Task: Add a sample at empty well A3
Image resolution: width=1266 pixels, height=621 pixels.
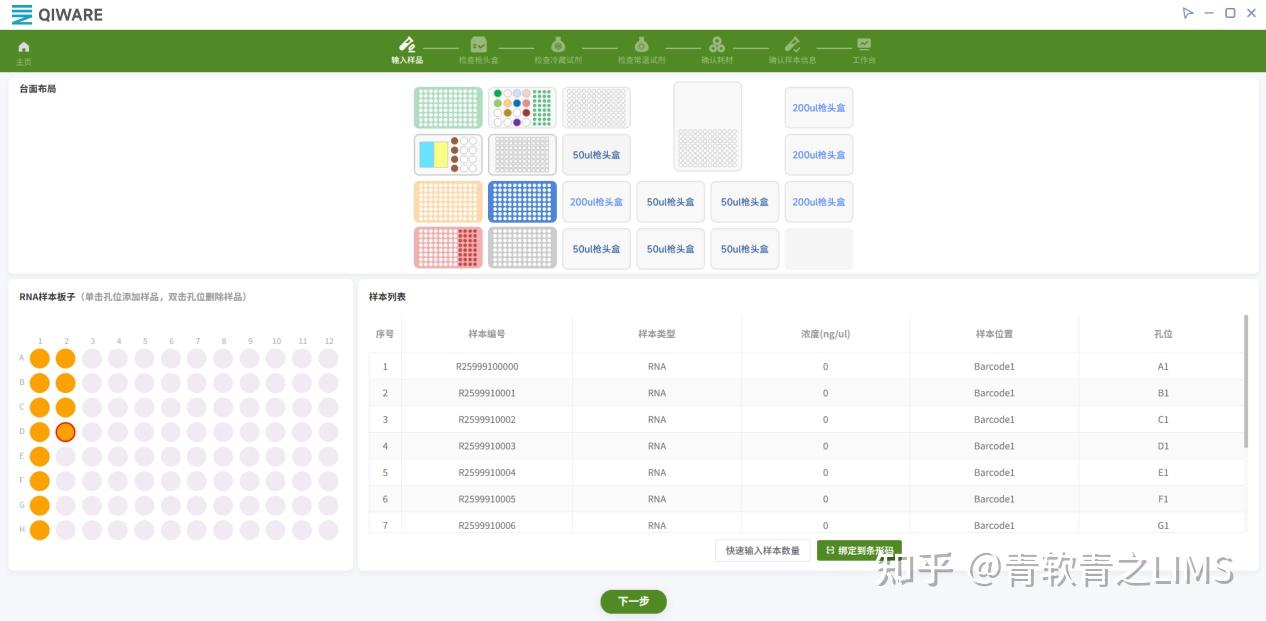Action: tap(92, 358)
